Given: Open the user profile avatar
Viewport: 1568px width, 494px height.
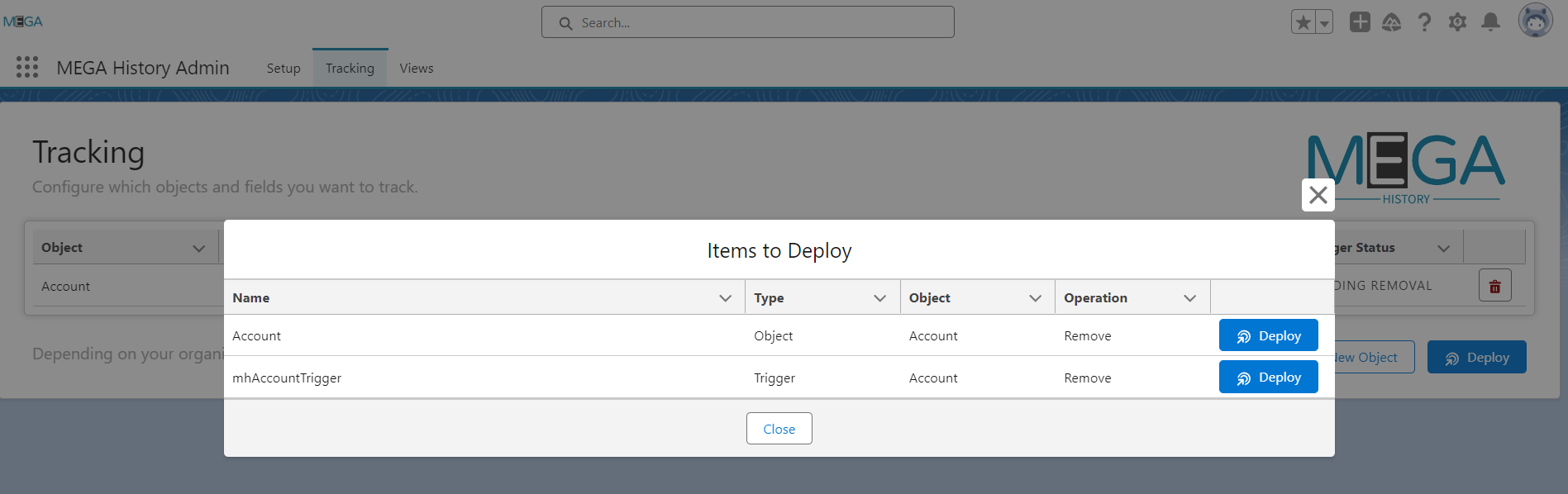Looking at the screenshot, I should click(x=1535, y=21).
